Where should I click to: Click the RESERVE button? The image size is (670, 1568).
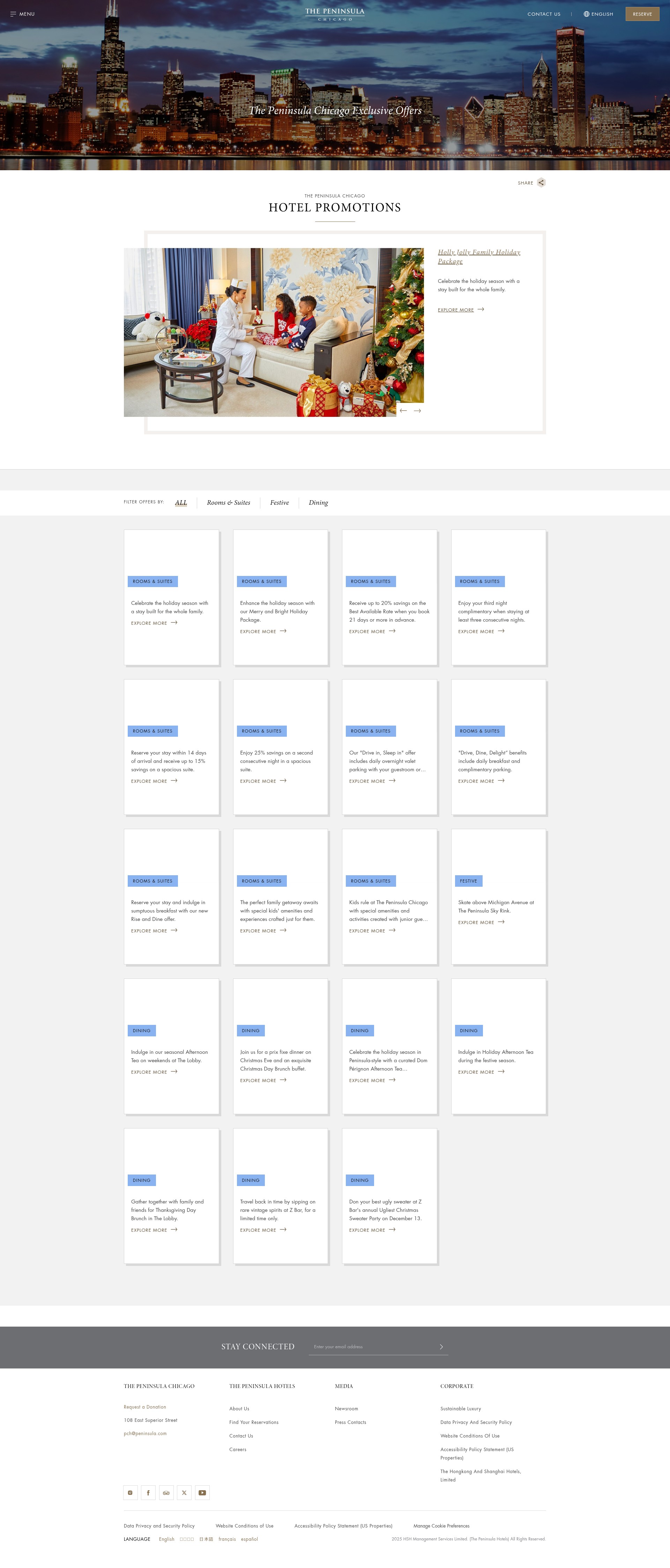[642, 14]
